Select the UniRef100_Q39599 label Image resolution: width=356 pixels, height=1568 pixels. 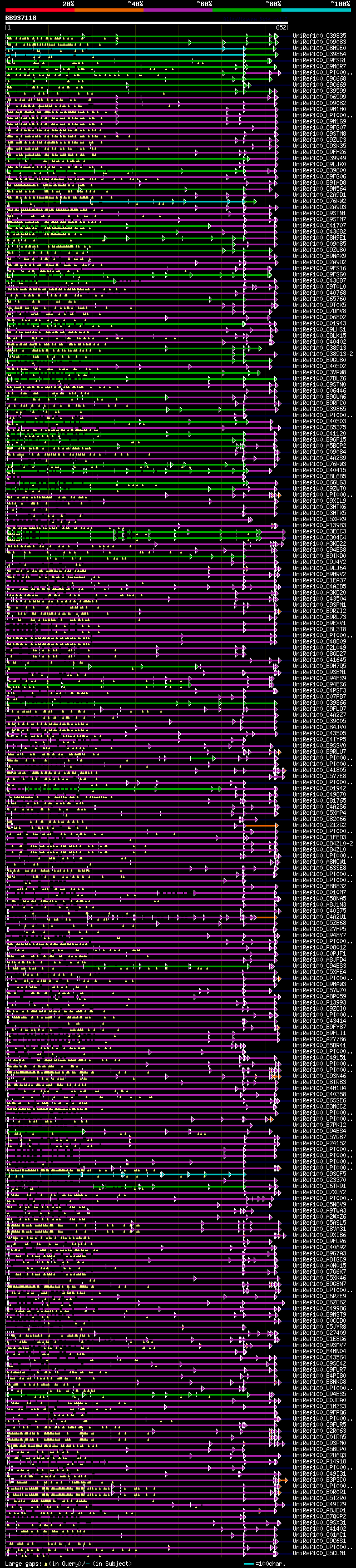[x=319, y=91]
